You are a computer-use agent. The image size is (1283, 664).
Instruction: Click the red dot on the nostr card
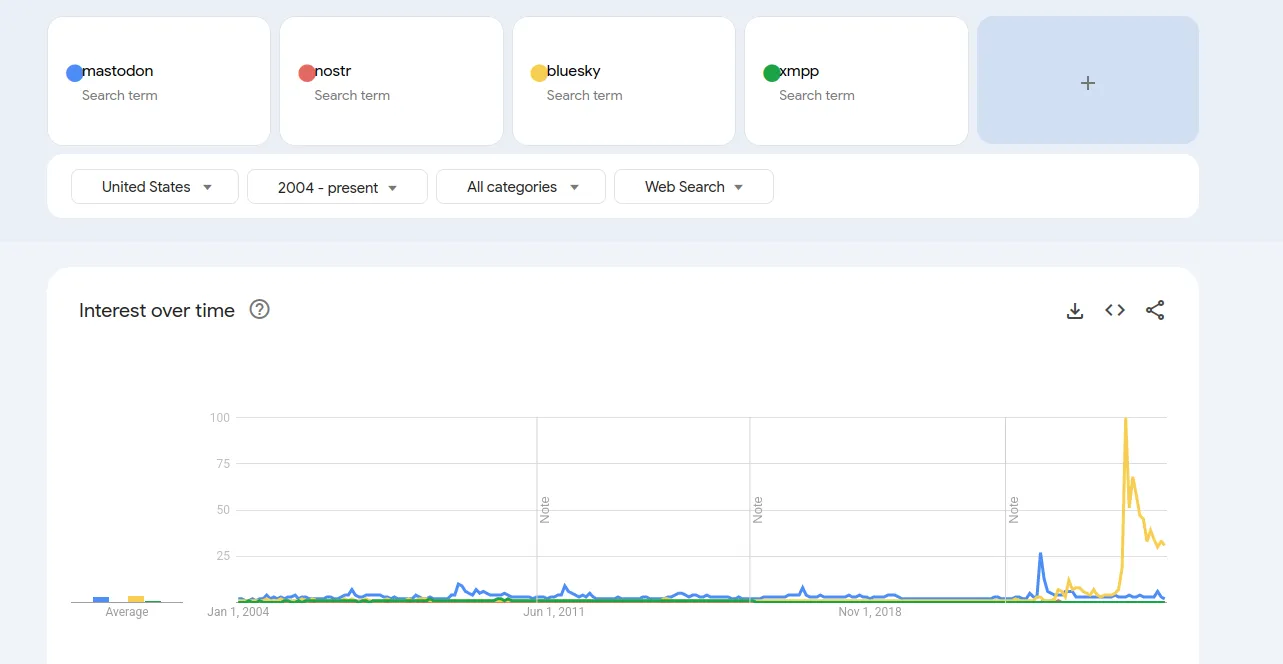(307, 71)
